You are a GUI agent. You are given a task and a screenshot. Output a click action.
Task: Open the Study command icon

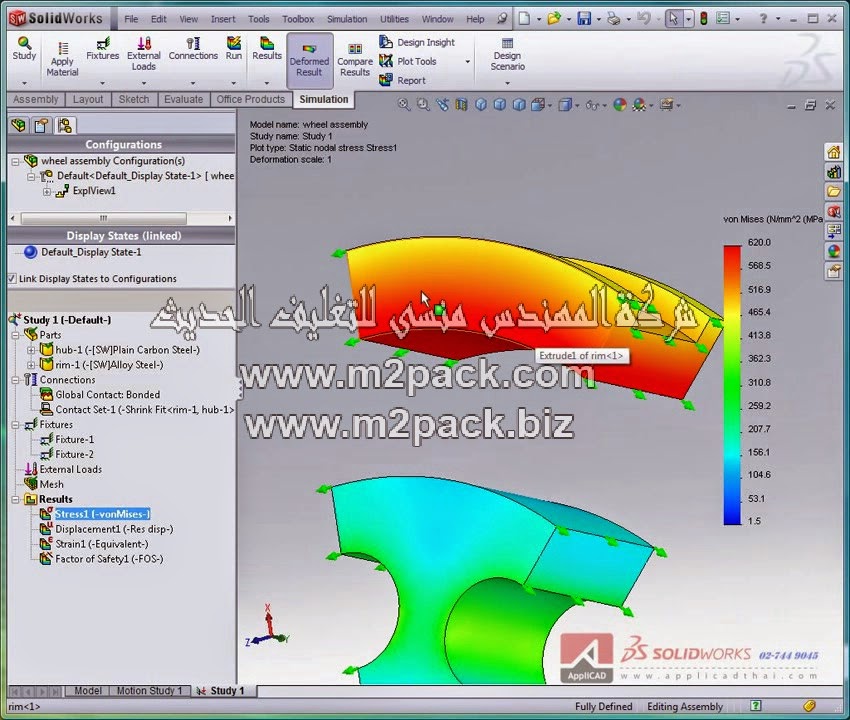coord(24,48)
